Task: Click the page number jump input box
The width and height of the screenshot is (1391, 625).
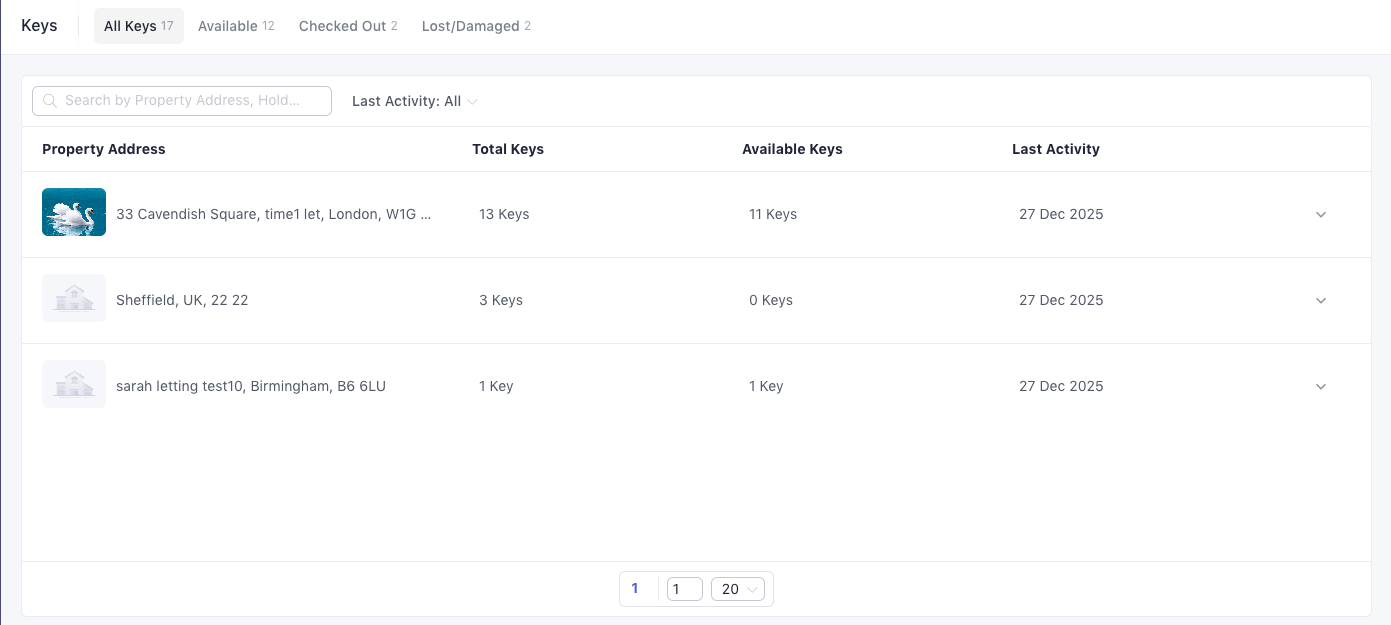Action: coord(684,589)
